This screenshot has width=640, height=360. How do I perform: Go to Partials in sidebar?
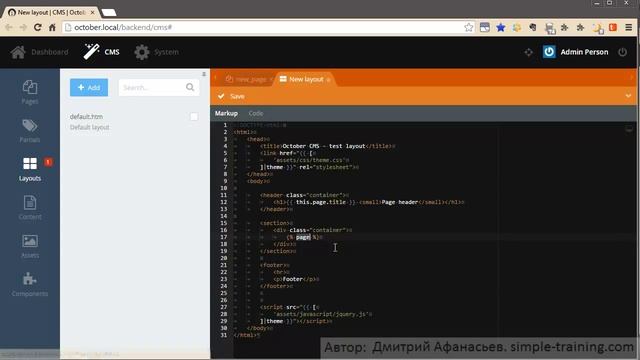coord(30,131)
